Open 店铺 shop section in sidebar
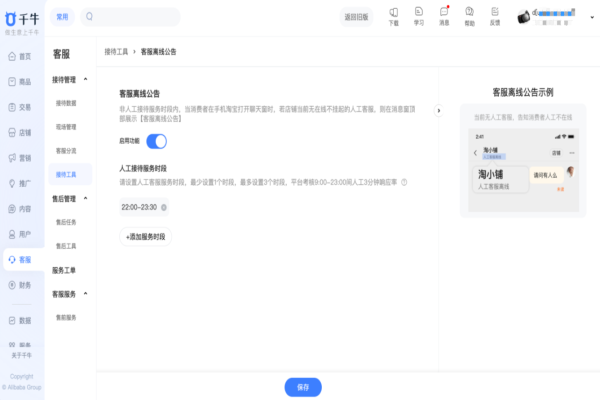The width and height of the screenshot is (600, 400). click(x=22, y=132)
